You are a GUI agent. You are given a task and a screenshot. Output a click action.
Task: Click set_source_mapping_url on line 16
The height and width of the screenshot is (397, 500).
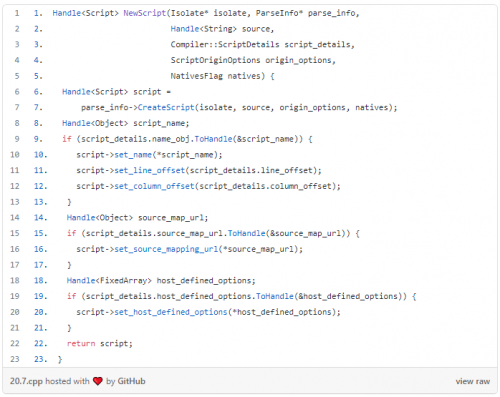[x=166, y=249]
